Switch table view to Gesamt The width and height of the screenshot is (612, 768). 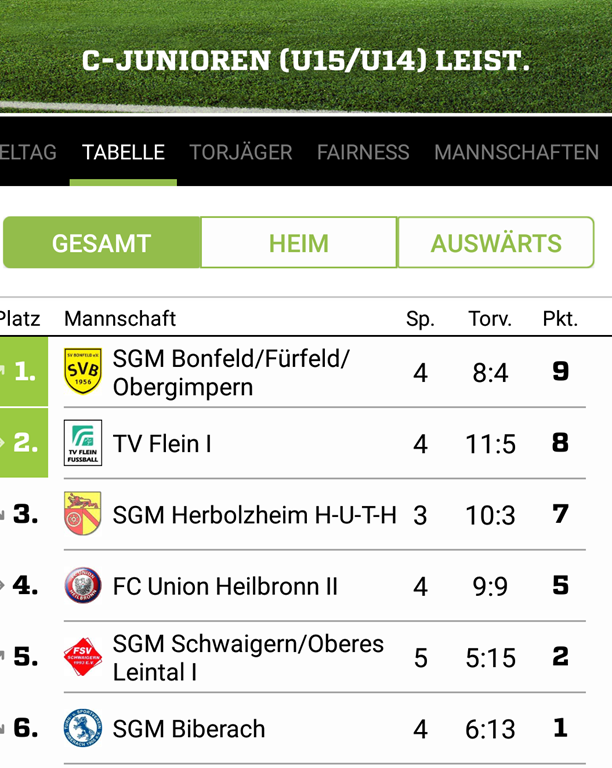101,243
